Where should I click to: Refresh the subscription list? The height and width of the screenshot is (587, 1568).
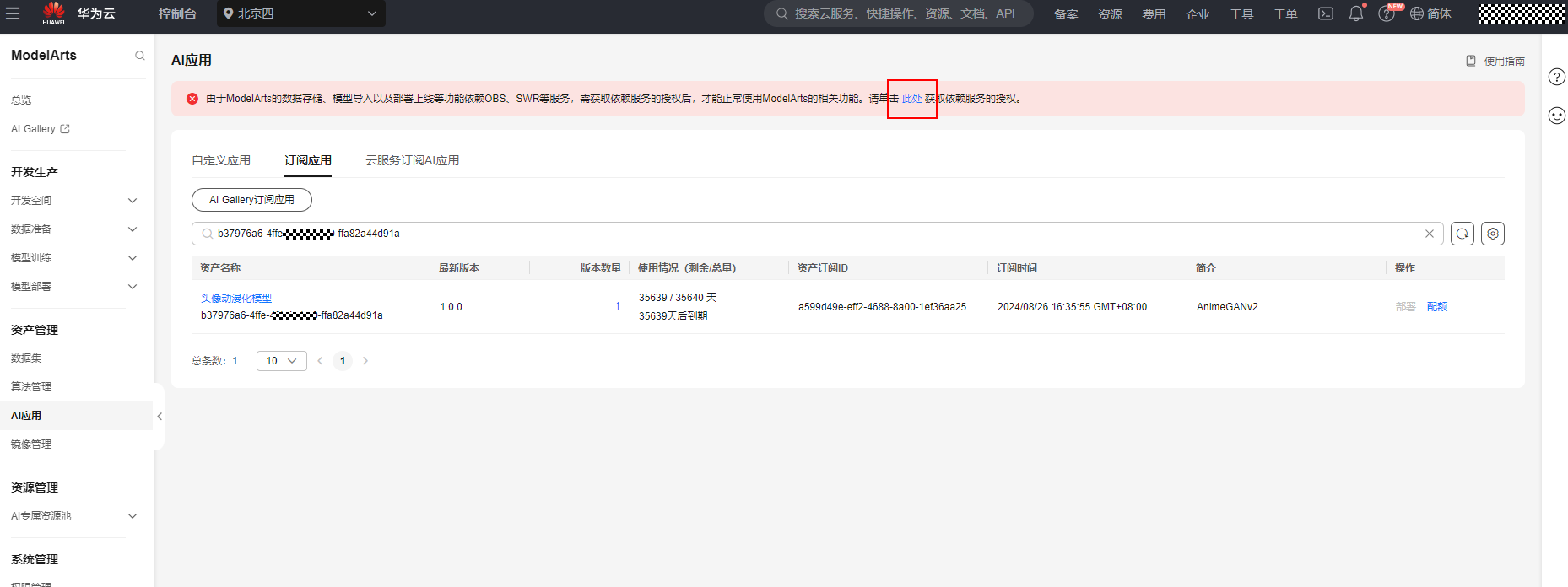tap(1463, 234)
